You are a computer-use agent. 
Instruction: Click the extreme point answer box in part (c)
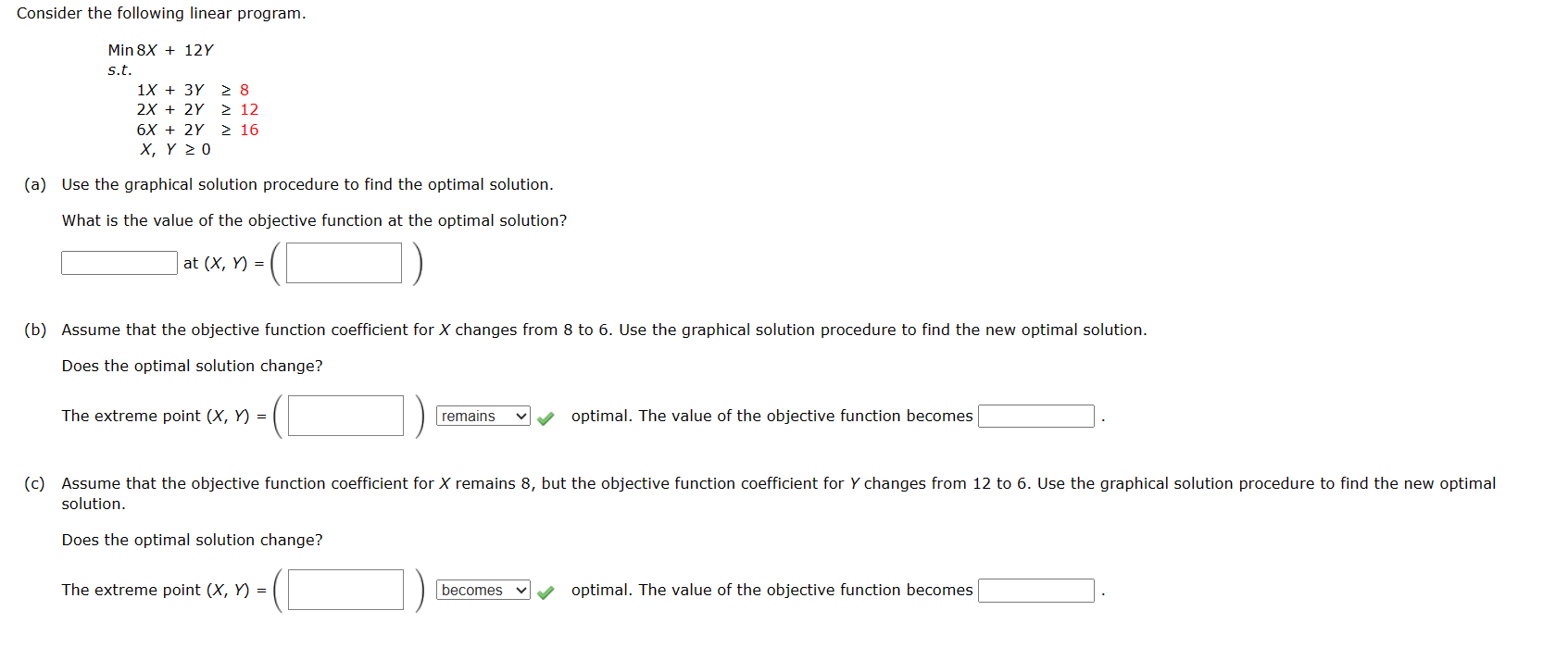click(344, 590)
